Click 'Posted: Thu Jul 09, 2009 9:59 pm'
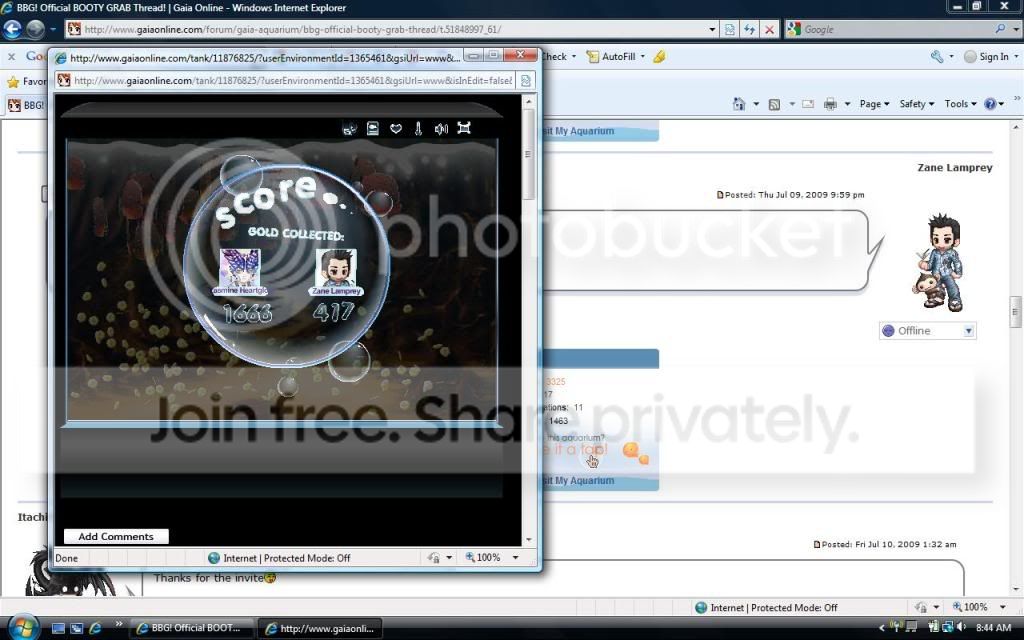The image size is (1024, 640). 795,195
